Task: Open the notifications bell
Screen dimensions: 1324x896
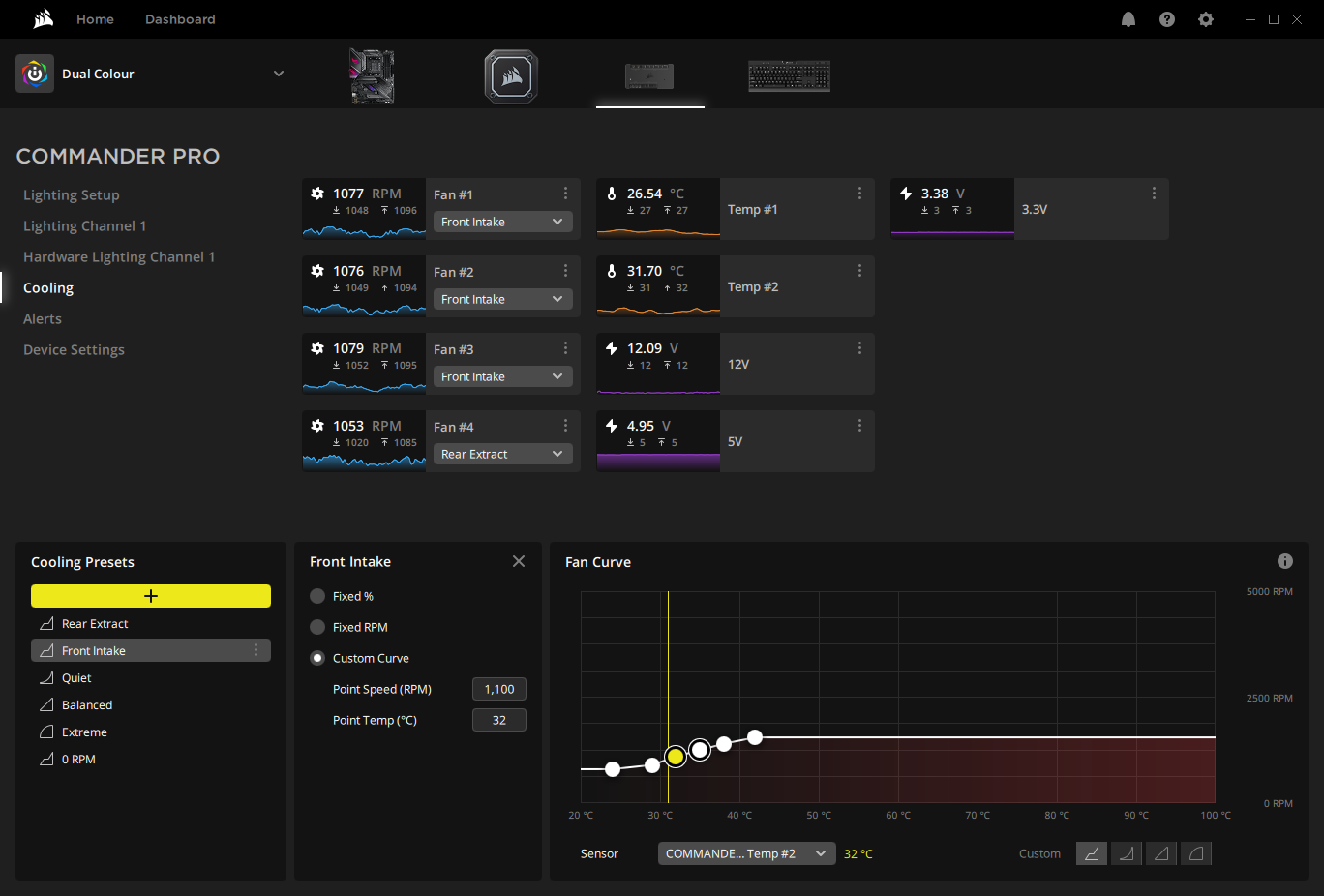Action: click(x=1128, y=19)
